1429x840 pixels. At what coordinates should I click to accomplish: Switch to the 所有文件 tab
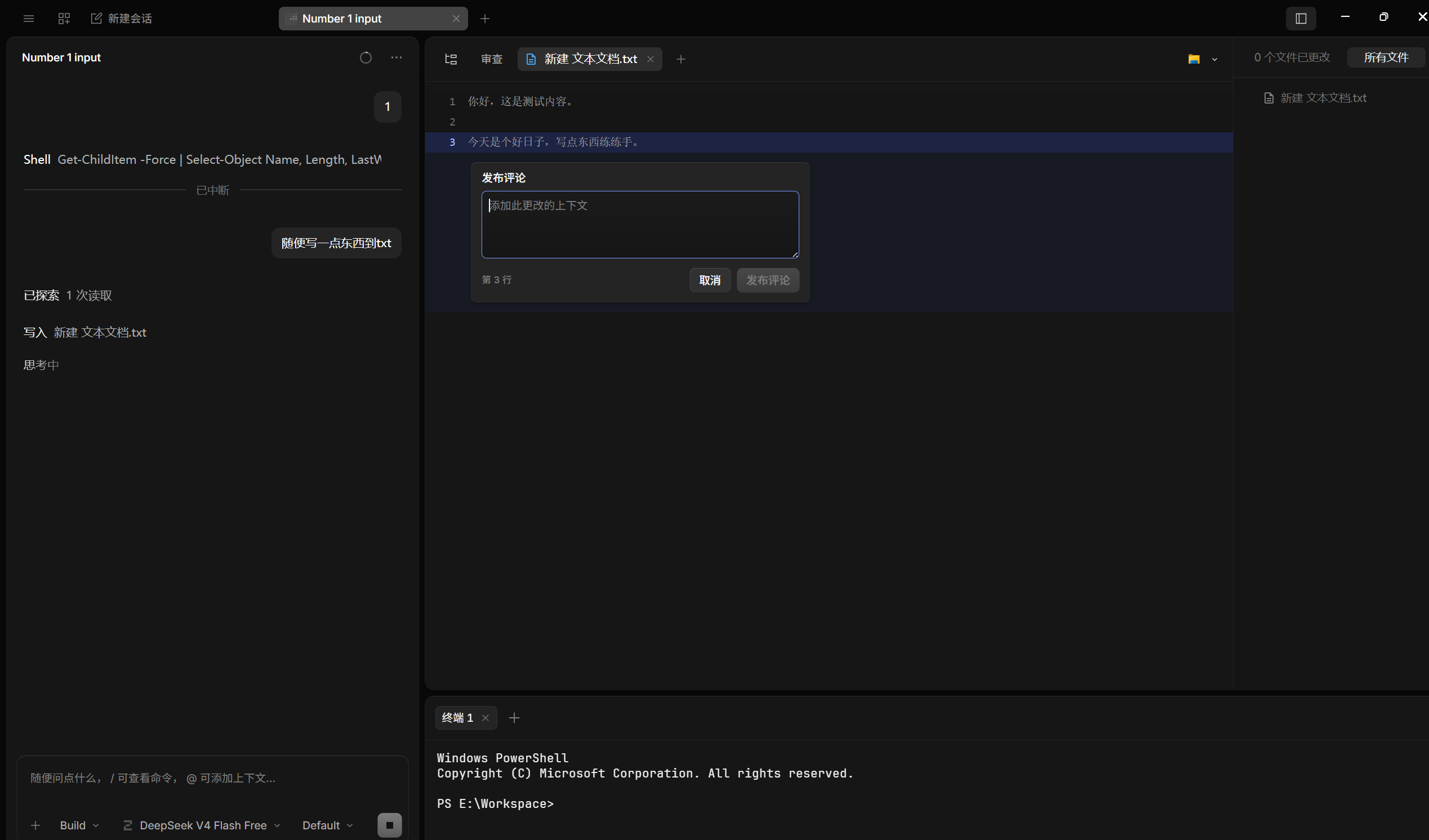[x=1386, y=57]
